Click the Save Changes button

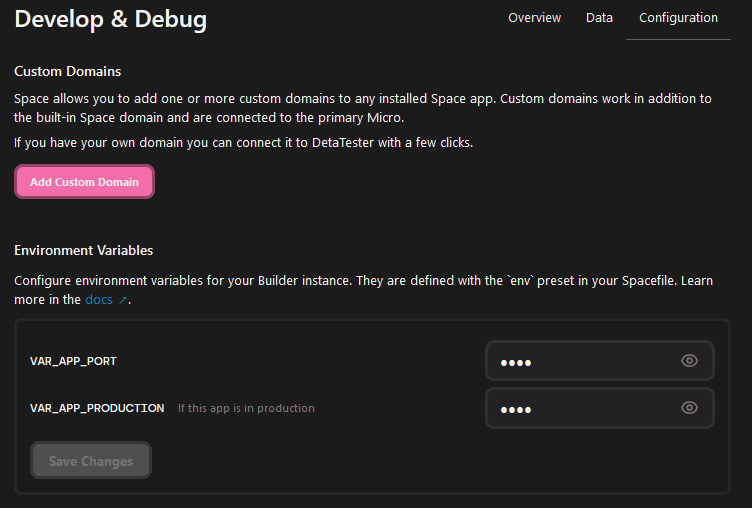click(x=91, y=461)
